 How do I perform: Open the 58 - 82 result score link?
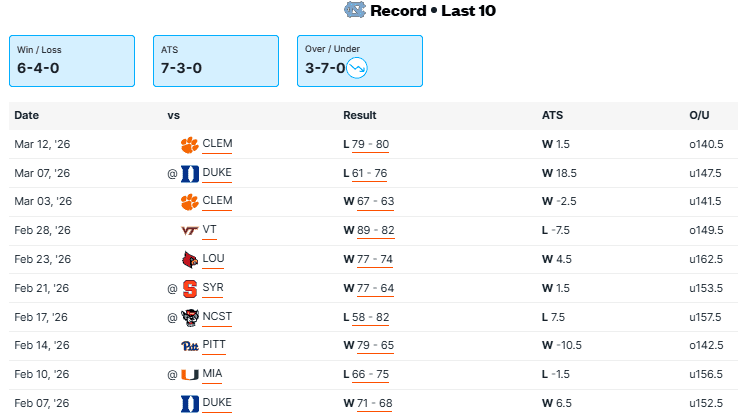(x=370, y=317)
